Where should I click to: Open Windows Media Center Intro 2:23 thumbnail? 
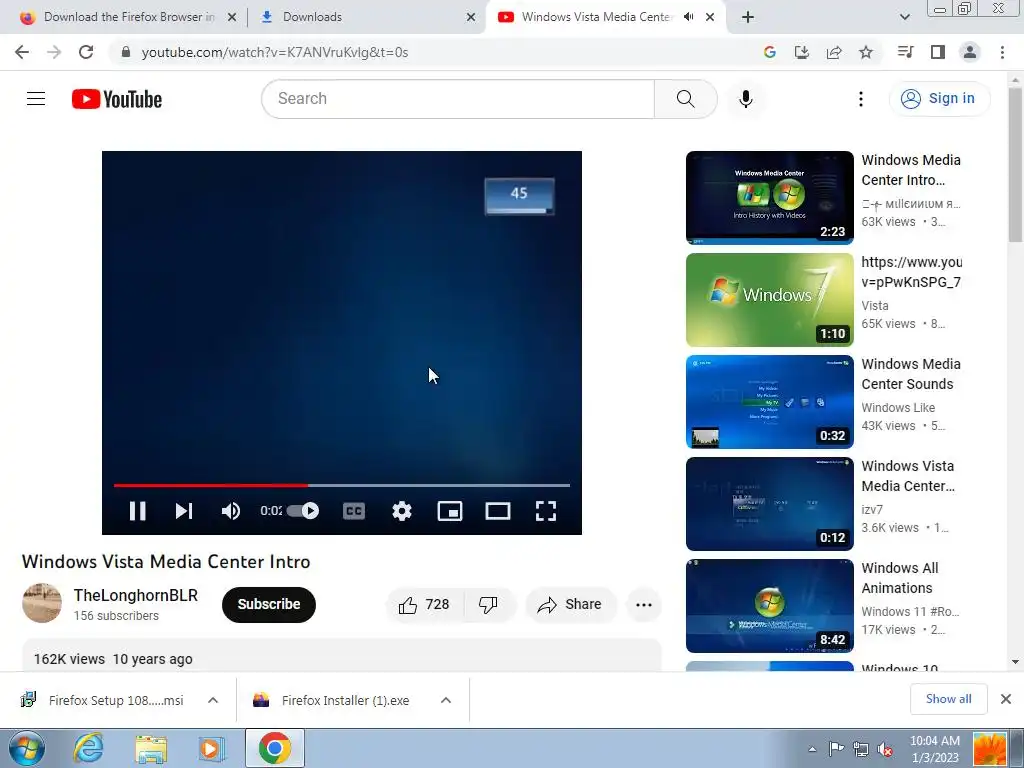coord(769,197)
